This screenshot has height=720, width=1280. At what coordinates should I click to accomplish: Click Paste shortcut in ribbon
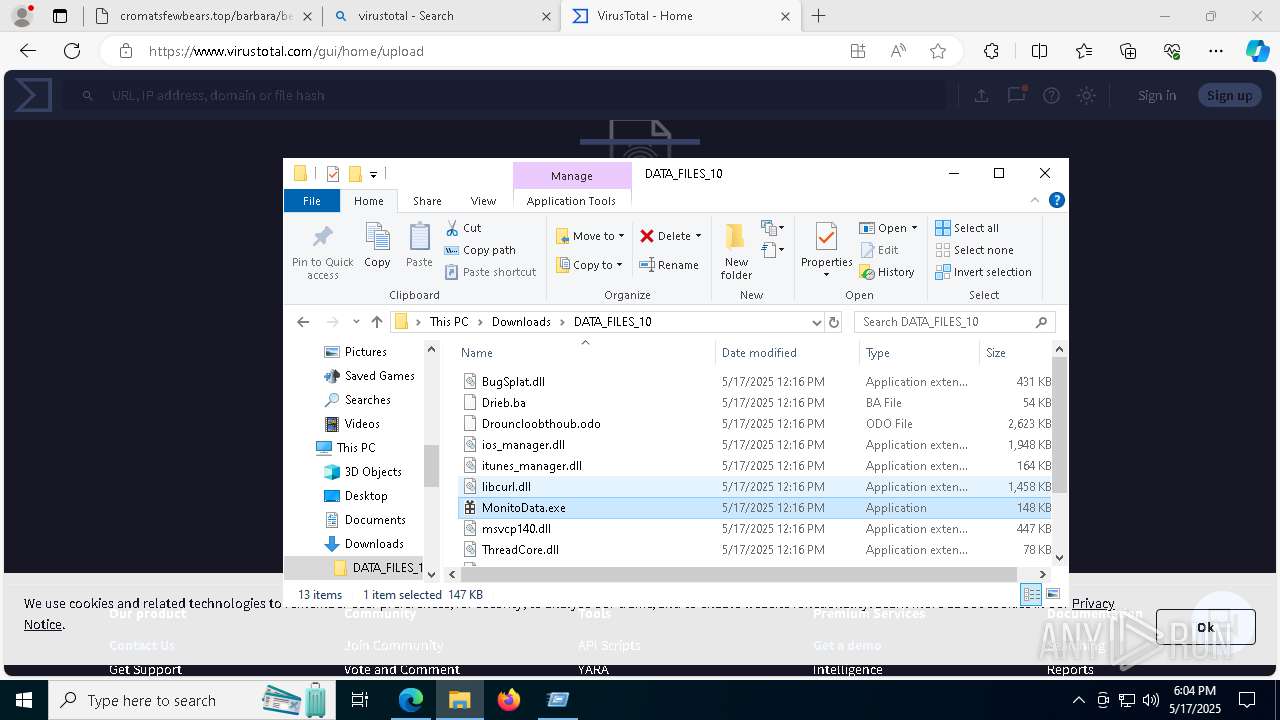pyautogui.click(x=490, y=272)
